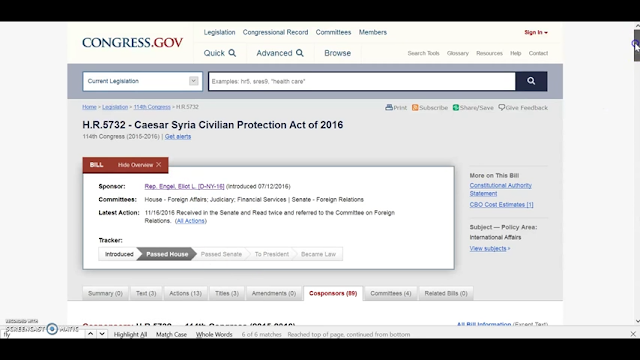
Task: Go to next find match arrow
Action: 102,334
